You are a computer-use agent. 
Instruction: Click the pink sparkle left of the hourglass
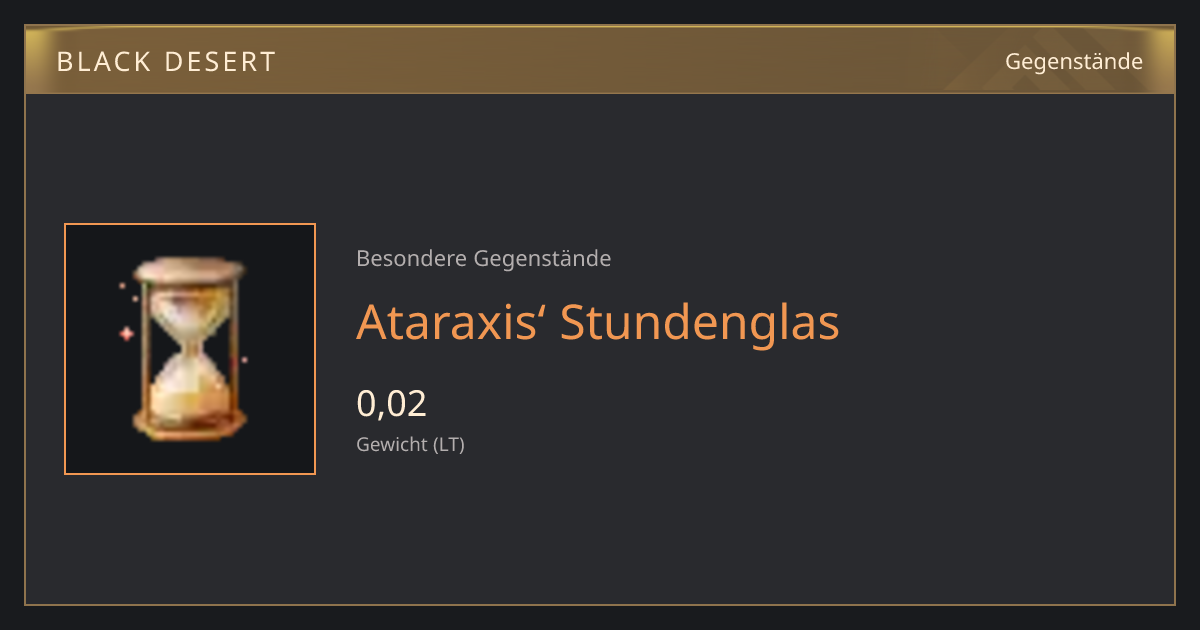(126, 334)
